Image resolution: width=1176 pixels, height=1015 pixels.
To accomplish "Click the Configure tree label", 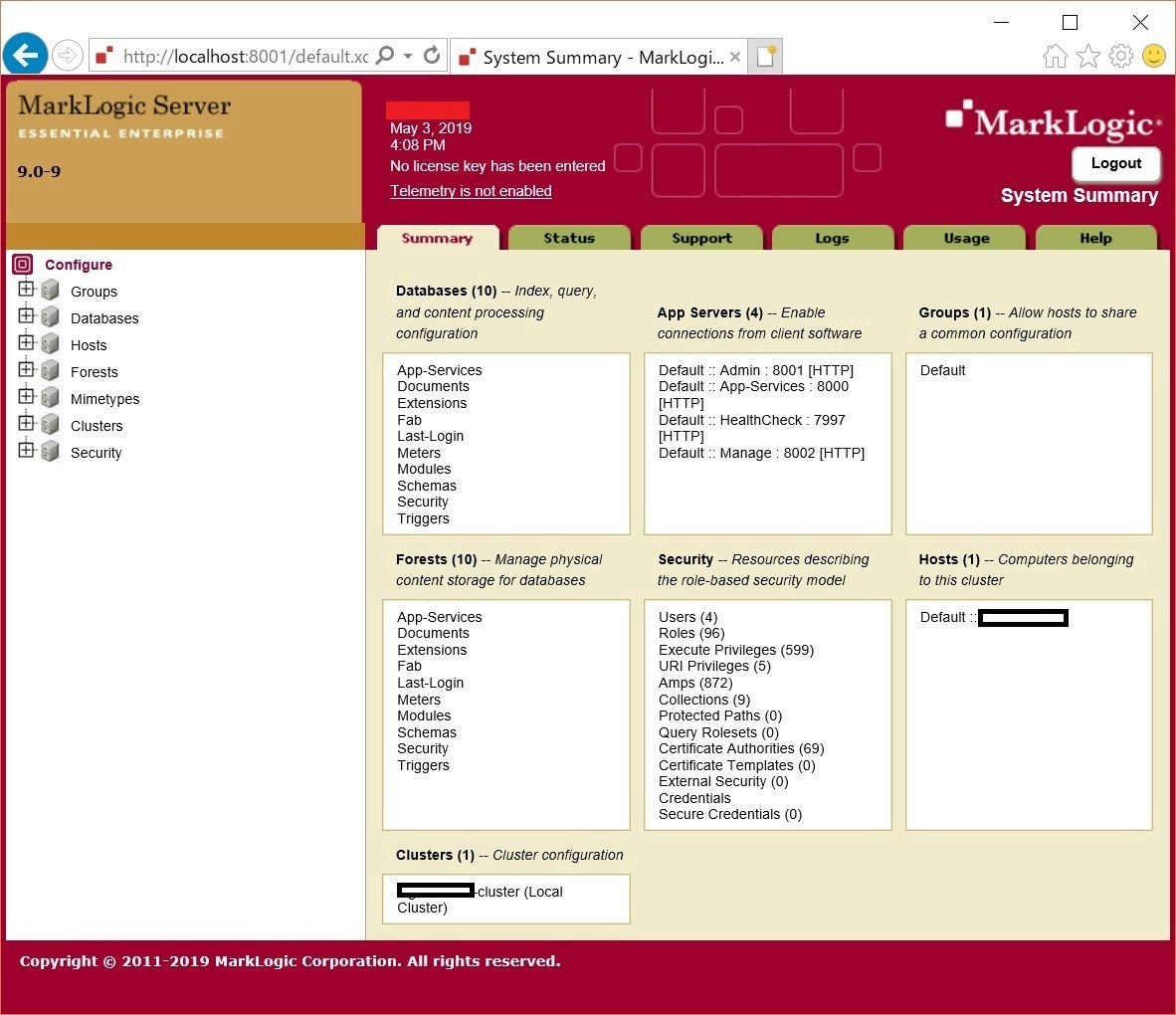I will pos(79,265).
